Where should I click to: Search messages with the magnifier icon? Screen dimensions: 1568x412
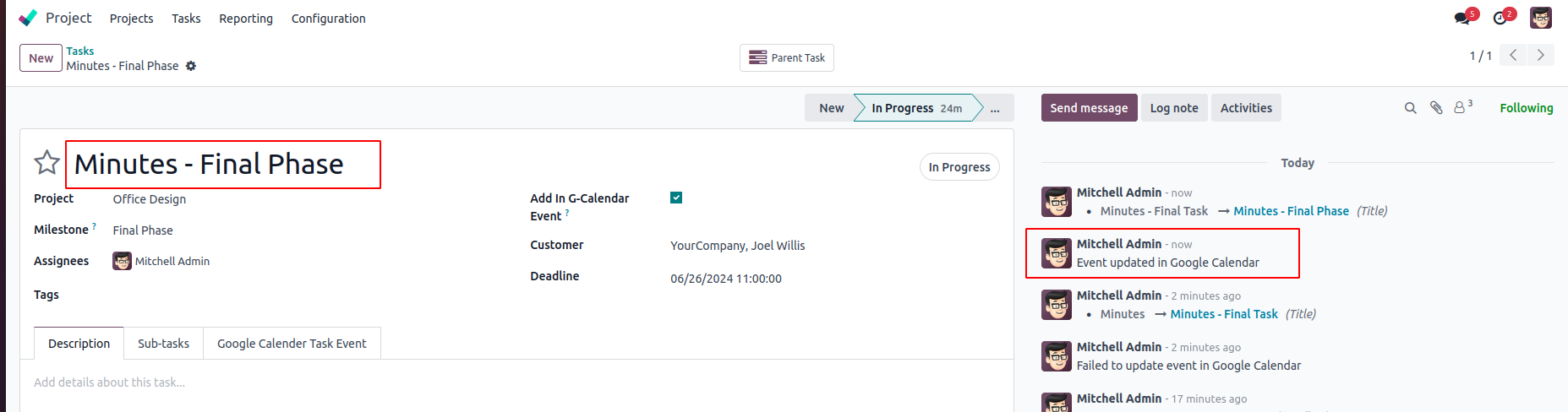click(1410, 108)
